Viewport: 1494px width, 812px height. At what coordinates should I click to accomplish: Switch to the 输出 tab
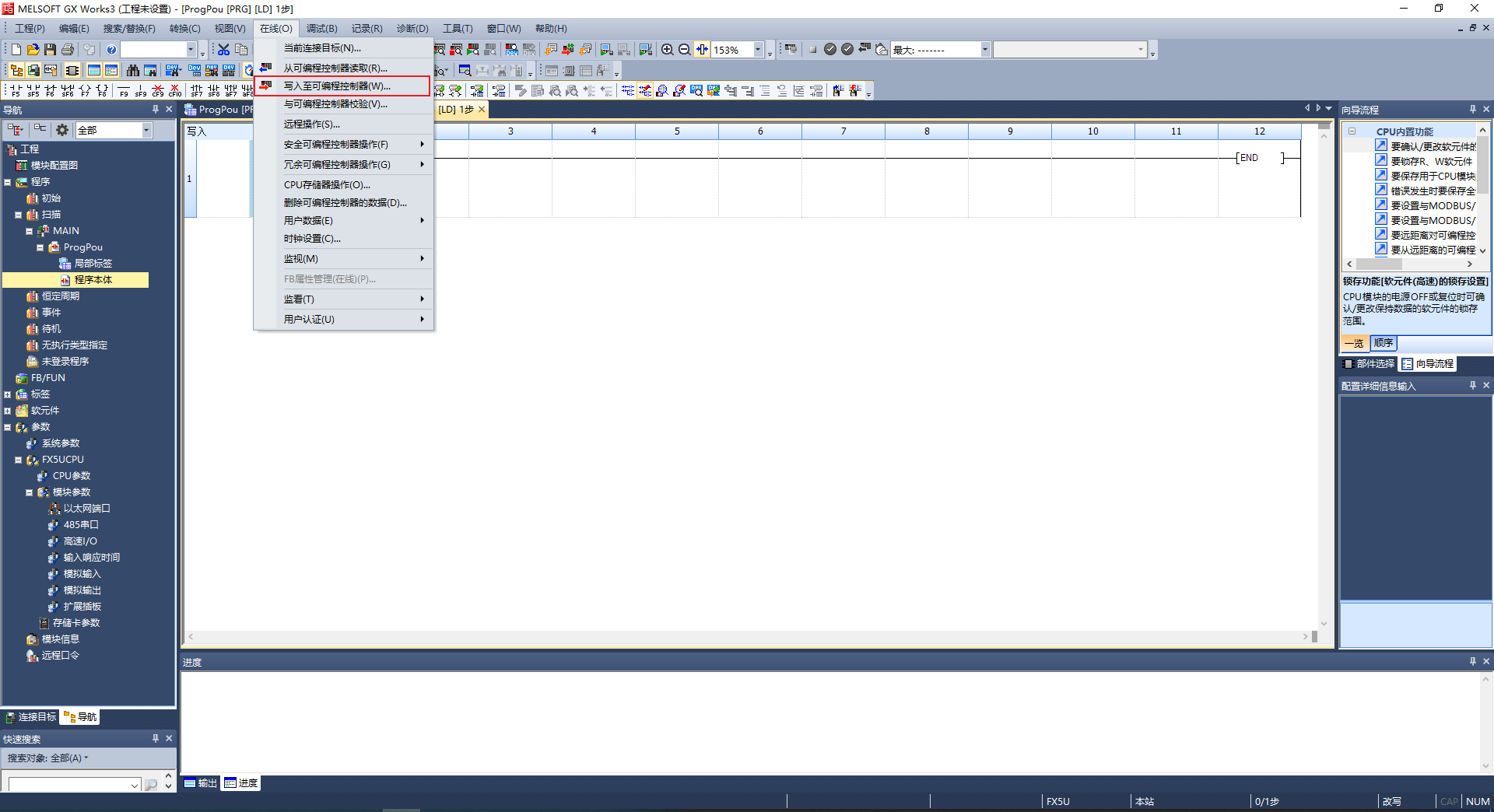pyautogui.click(x=201, y=783)
